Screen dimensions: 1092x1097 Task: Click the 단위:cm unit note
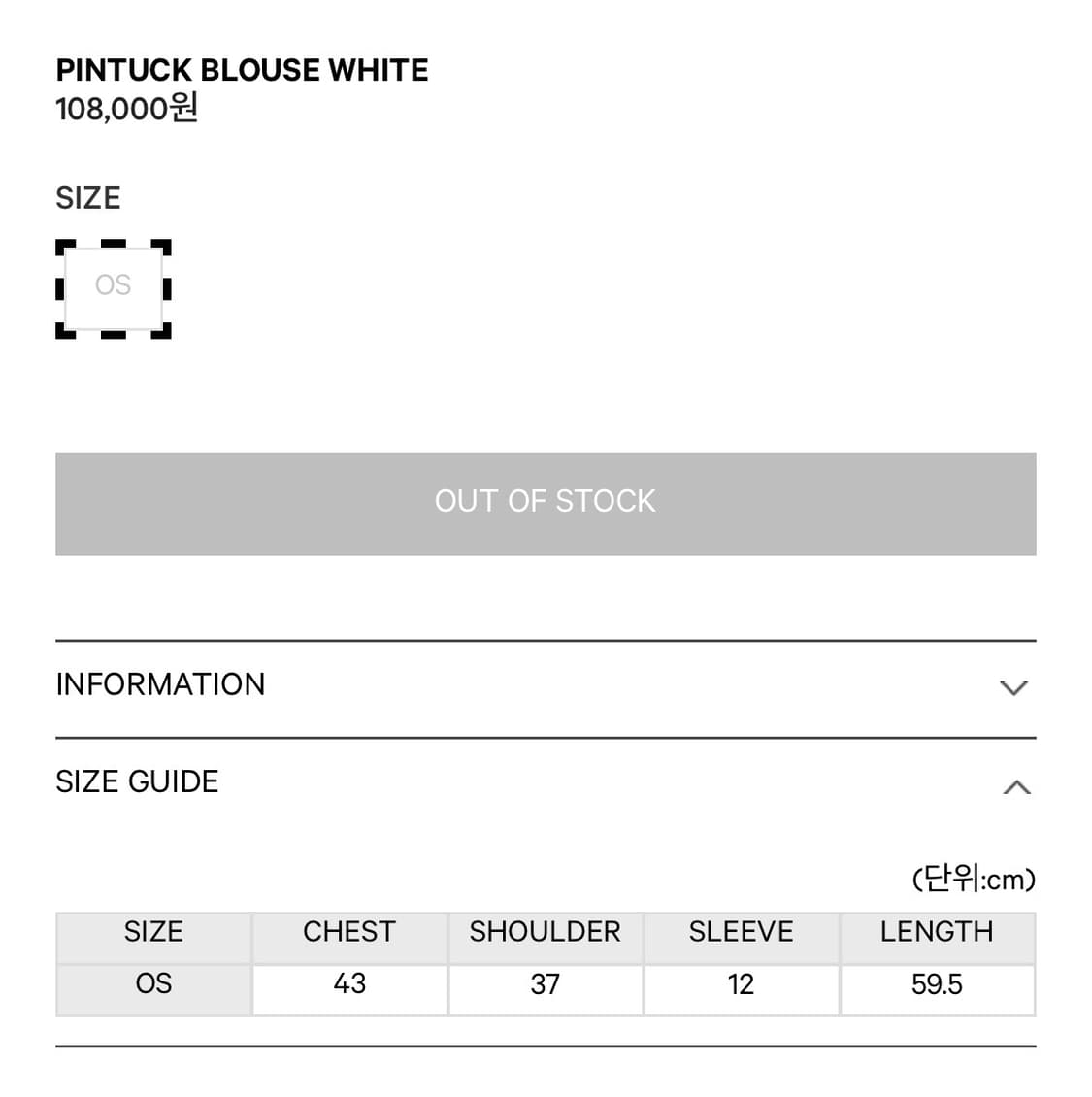[973, 879]
